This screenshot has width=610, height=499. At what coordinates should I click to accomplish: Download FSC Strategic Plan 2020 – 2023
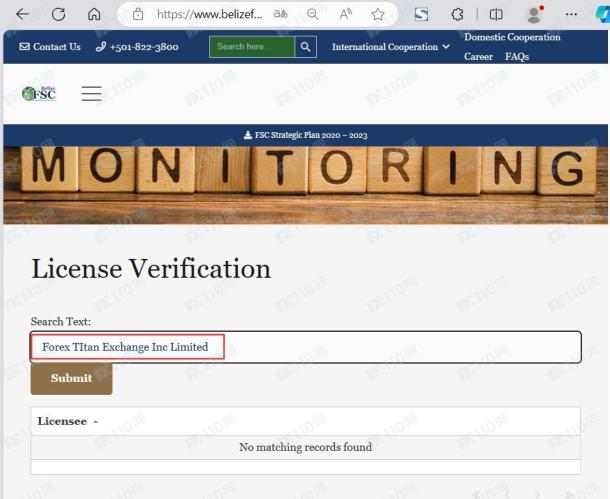pos(305,135)
